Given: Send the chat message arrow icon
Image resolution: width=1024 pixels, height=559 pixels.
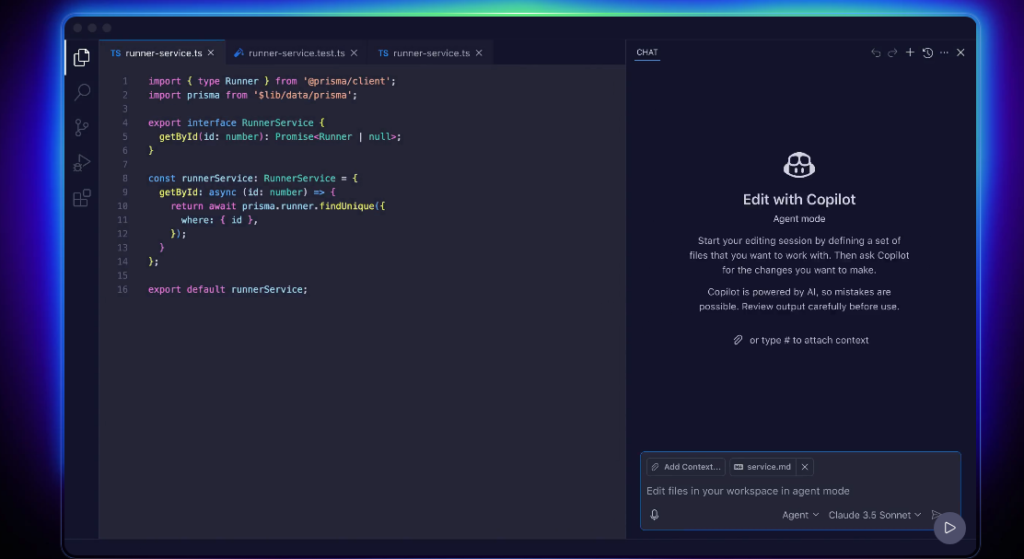Looking at the screenshot, I should click(935, 515).
